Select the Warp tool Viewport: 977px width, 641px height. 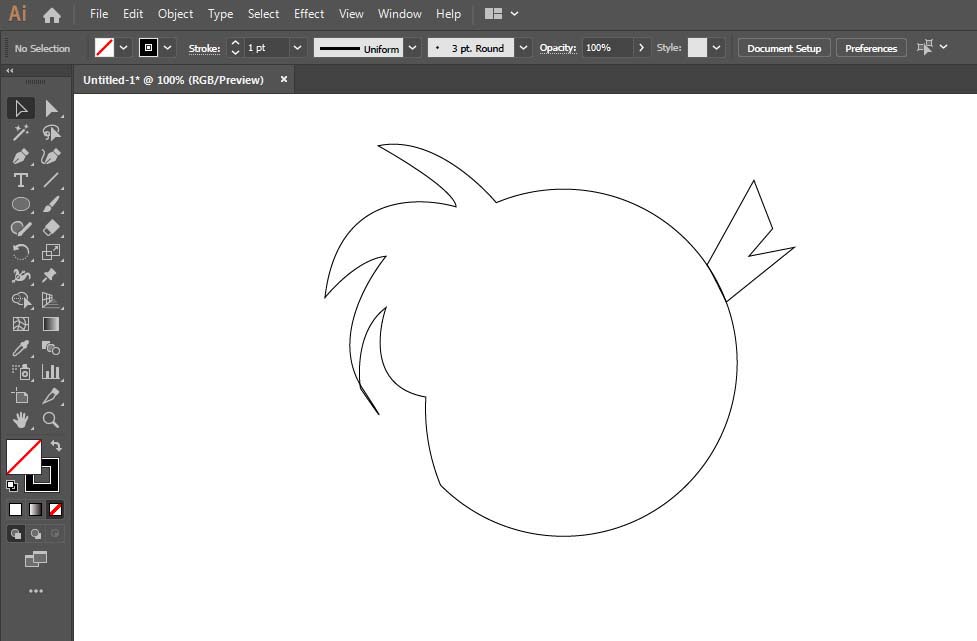pos(21,276)
